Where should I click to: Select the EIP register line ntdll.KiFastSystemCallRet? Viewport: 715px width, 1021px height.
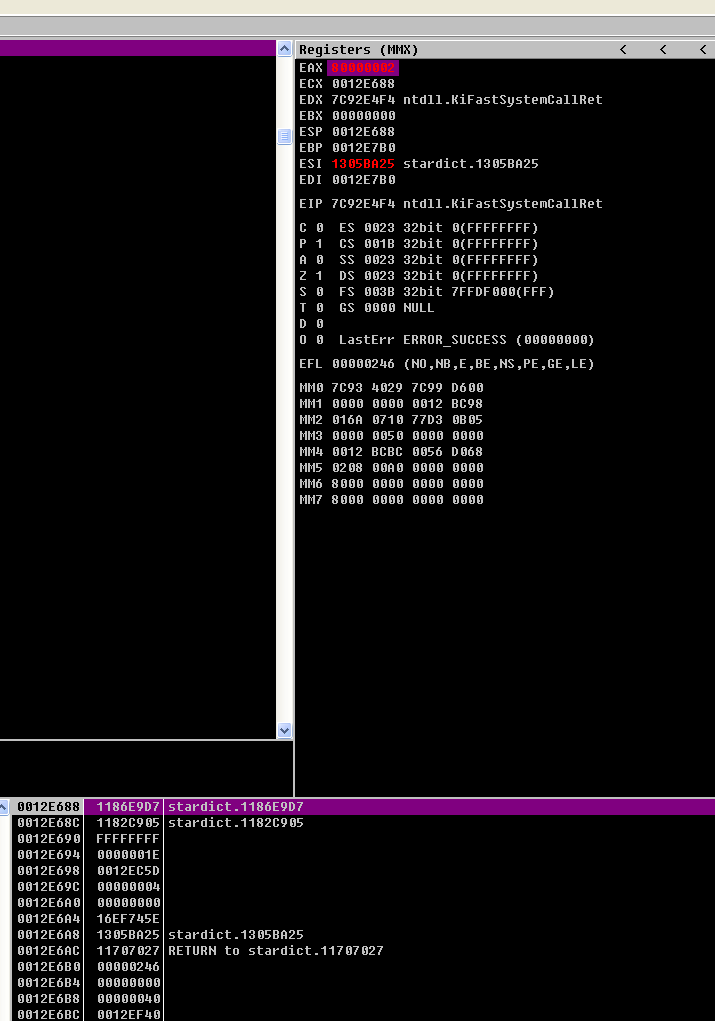[451, 204]
